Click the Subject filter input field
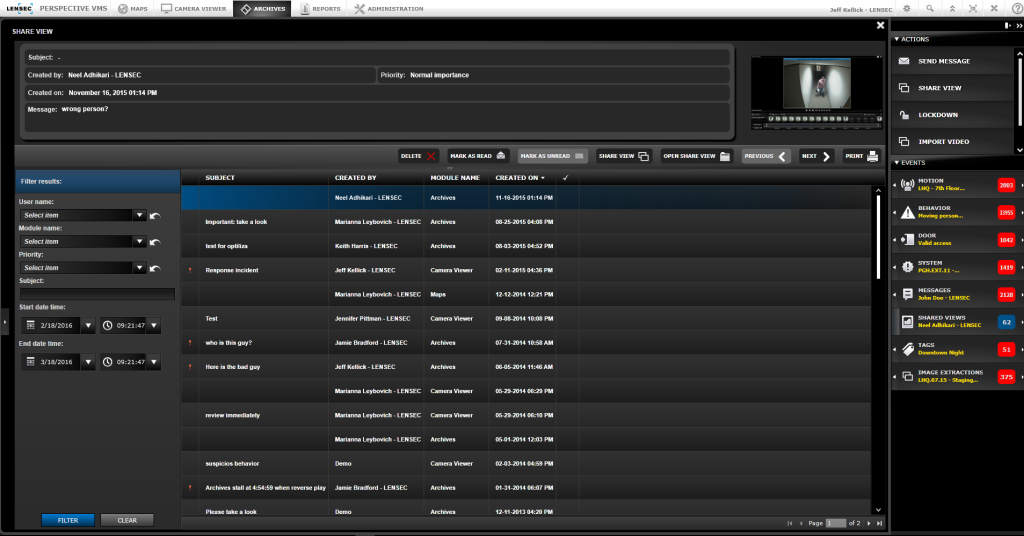This screenshot has width=1024, height=536. [x=97, y=294]
